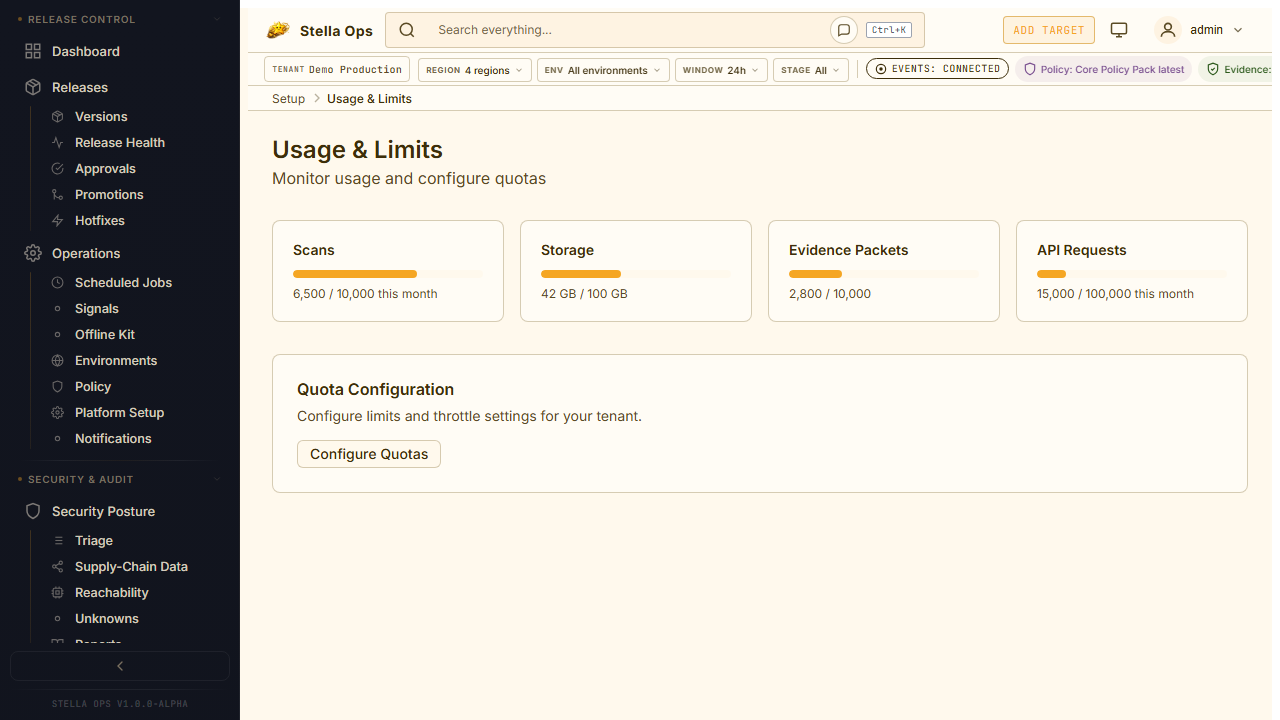Expand the Window 24h dropdown
The width and height of the screenshot is (1280, 720).
(720, 70)
